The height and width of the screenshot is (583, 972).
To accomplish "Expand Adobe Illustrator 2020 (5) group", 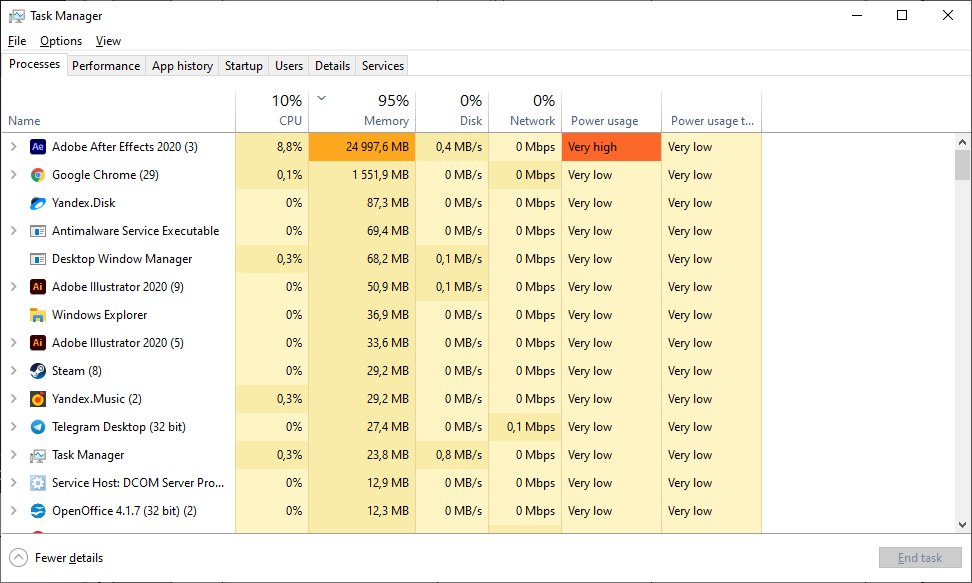I will (14, 343).
